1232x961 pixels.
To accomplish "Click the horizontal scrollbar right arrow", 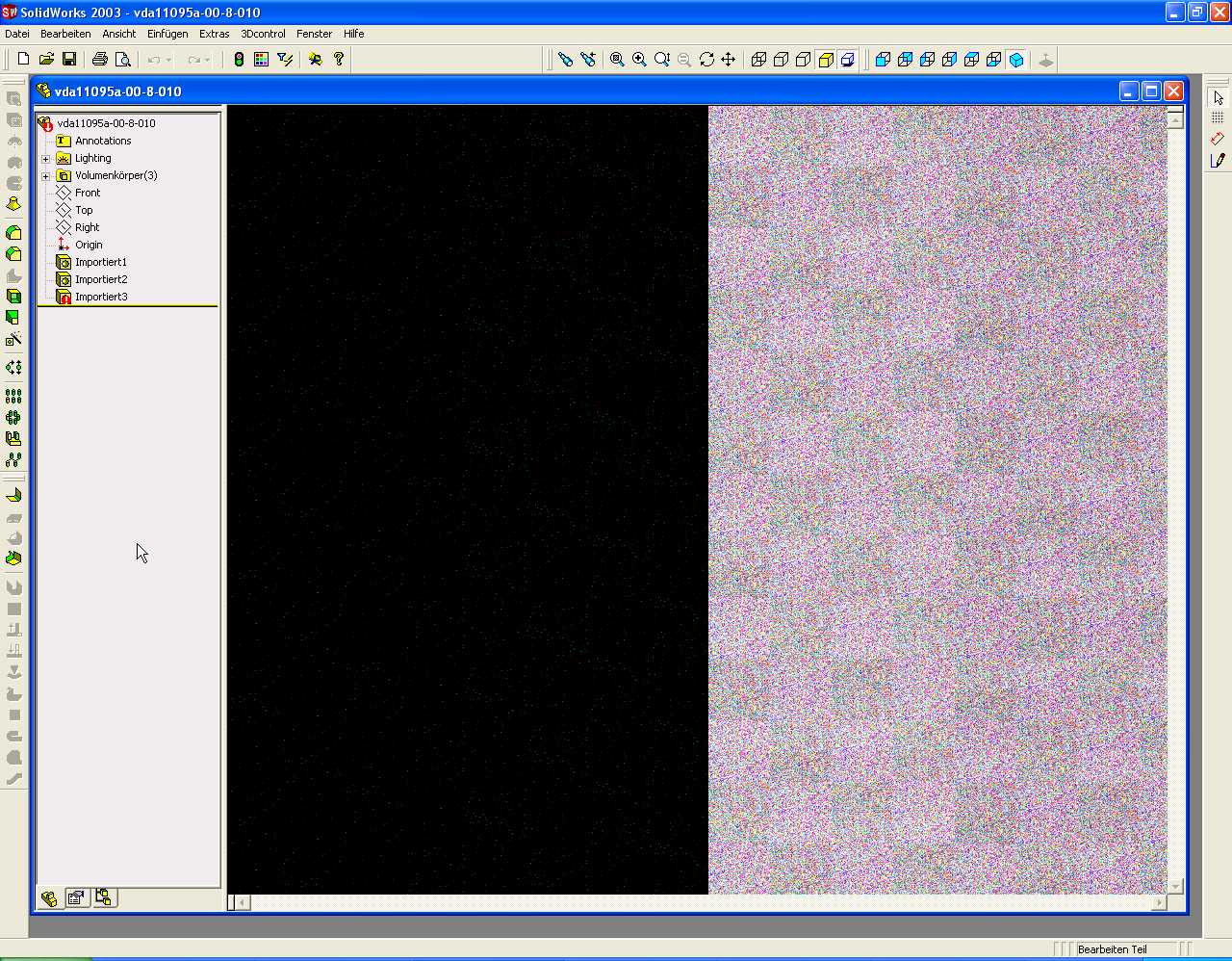I will coord(1159,902).
